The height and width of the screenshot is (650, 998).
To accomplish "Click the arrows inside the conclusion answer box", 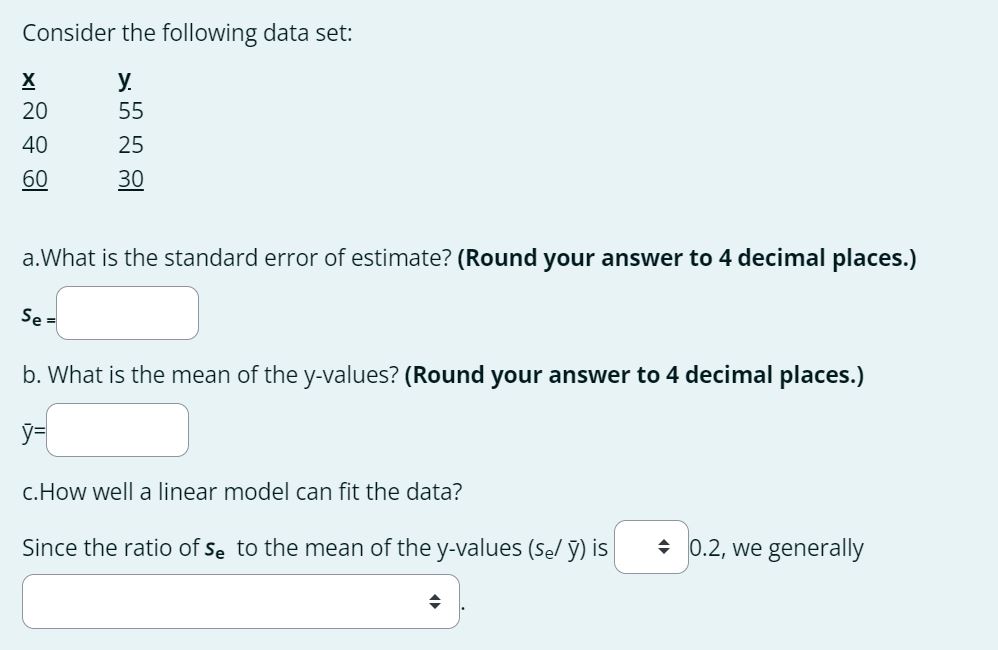I will click(434, 602).
